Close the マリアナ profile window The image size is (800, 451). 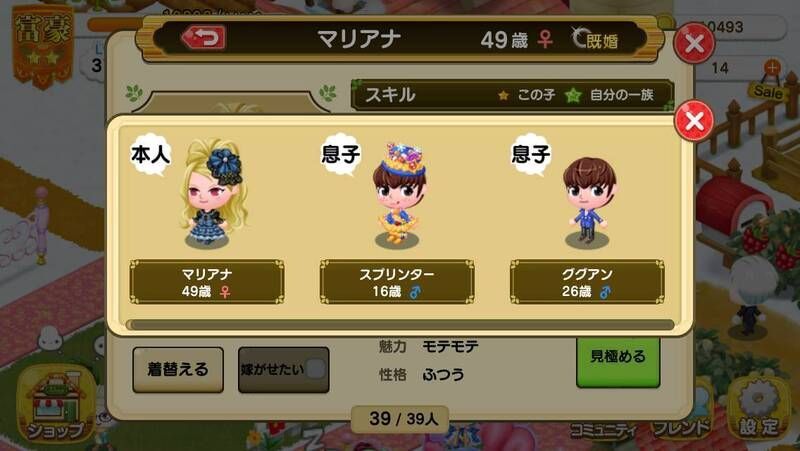693,43
